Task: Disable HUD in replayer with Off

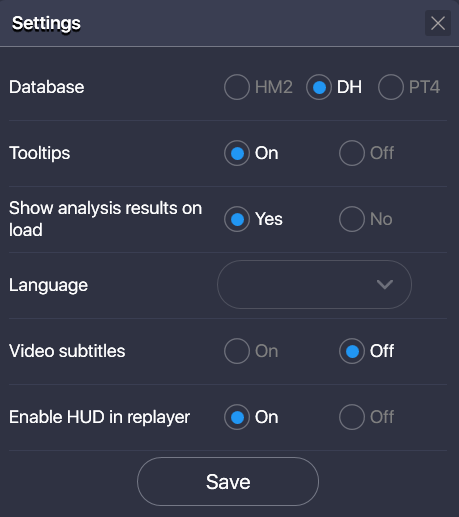Action: click(352, 417)
